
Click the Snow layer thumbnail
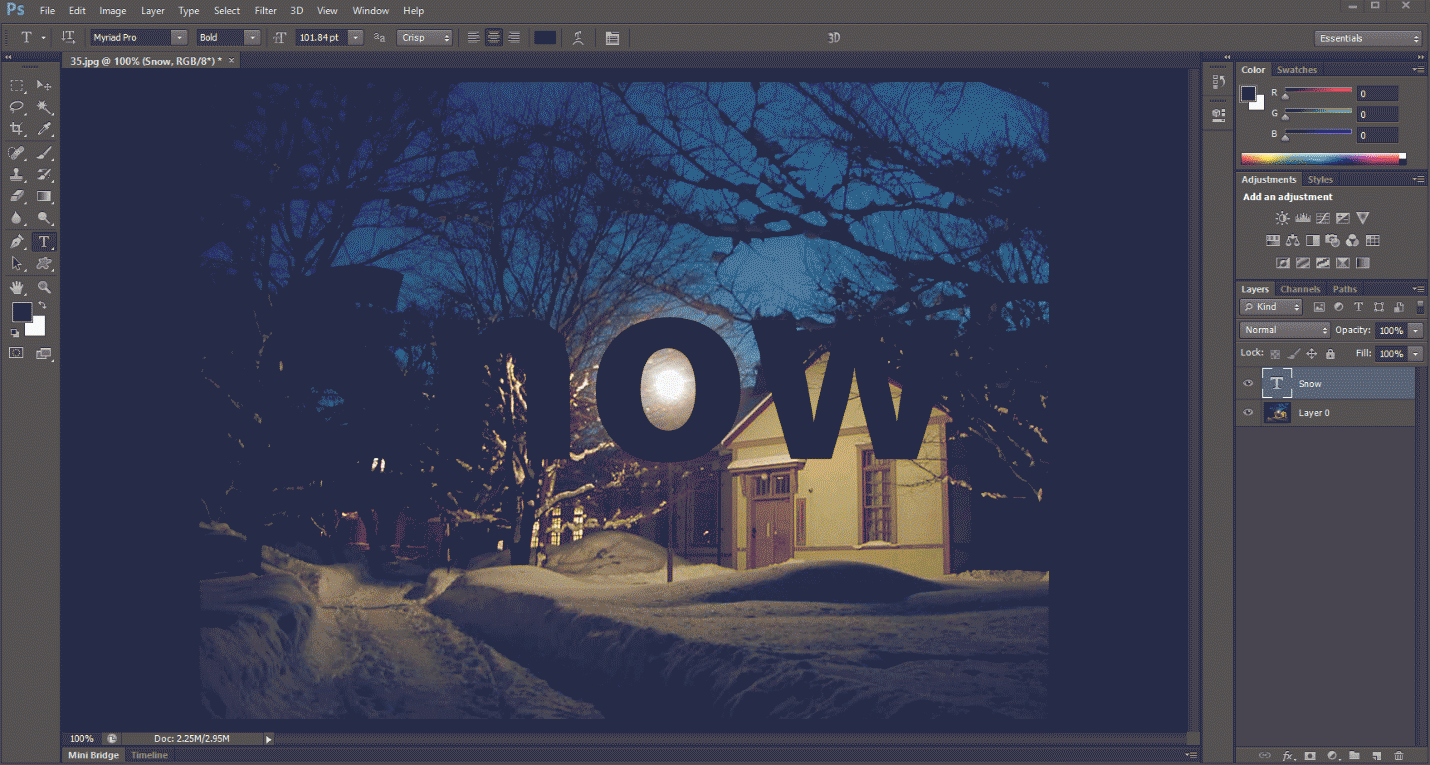1277,383
